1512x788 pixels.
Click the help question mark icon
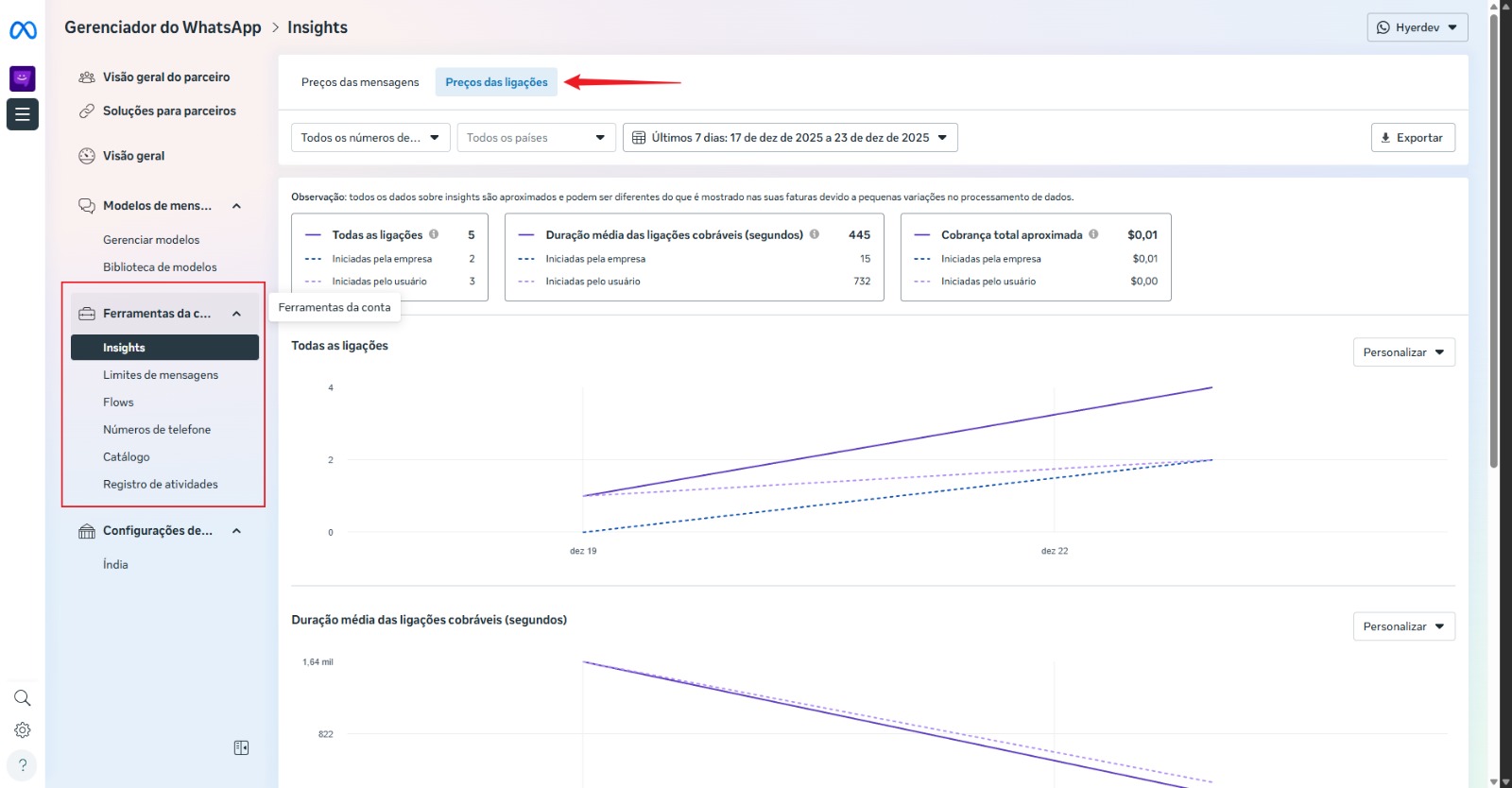tap(23, 765)
